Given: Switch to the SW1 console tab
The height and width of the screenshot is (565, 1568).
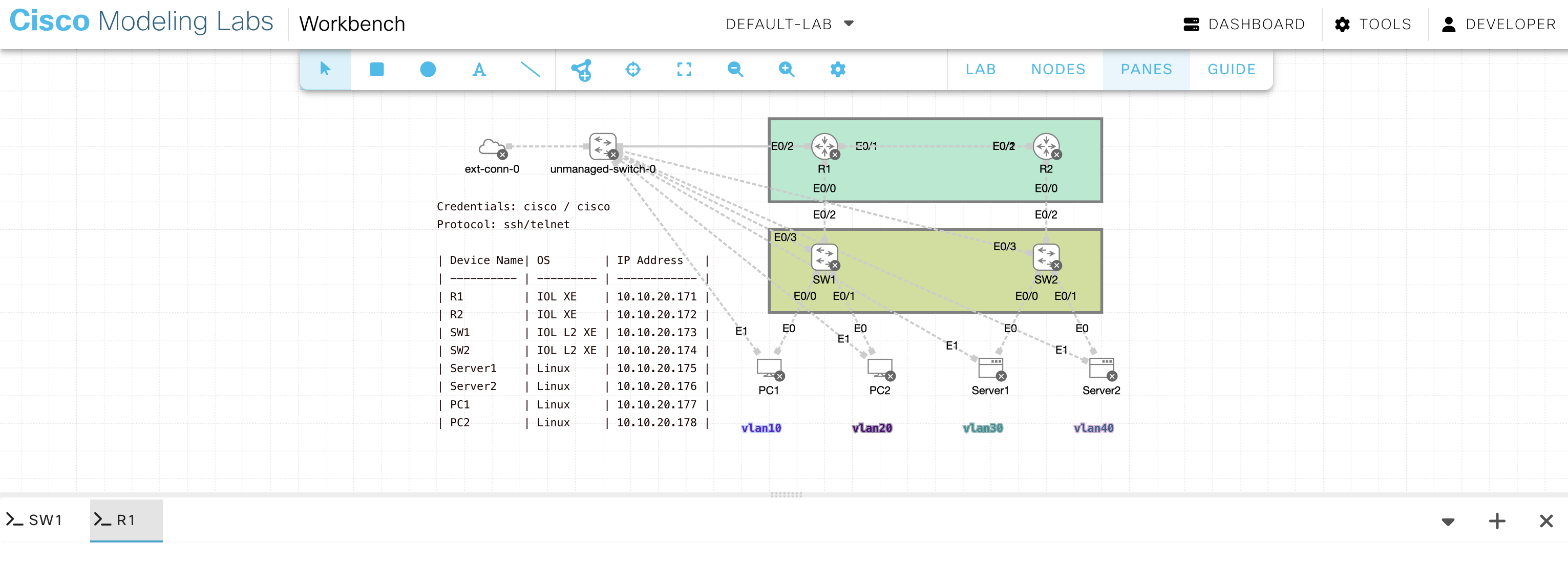Looking at the screenshot, I should [35, 520].
